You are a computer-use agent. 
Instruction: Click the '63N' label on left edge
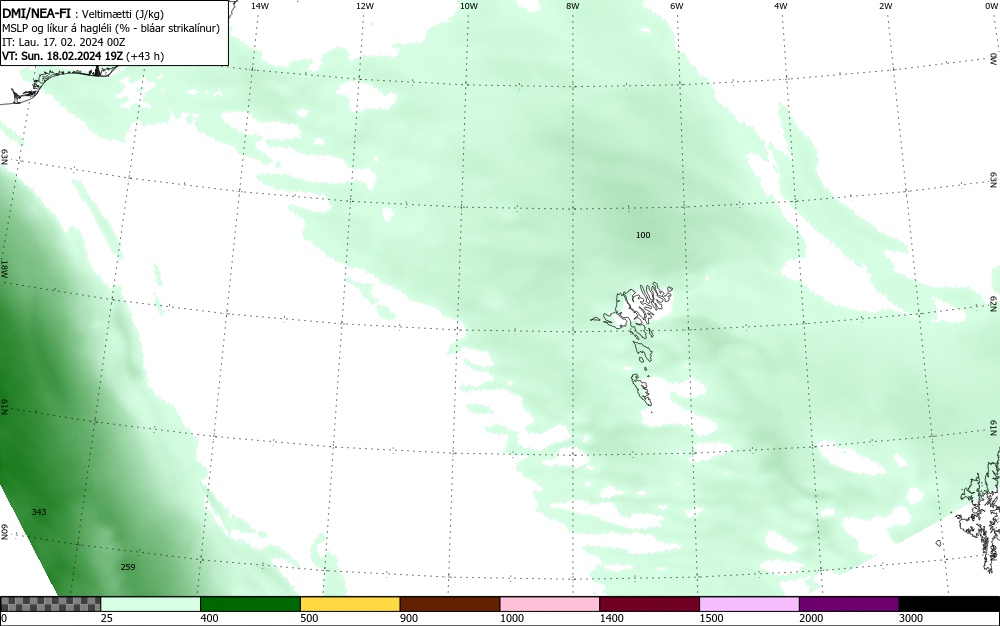coord(4,157)
